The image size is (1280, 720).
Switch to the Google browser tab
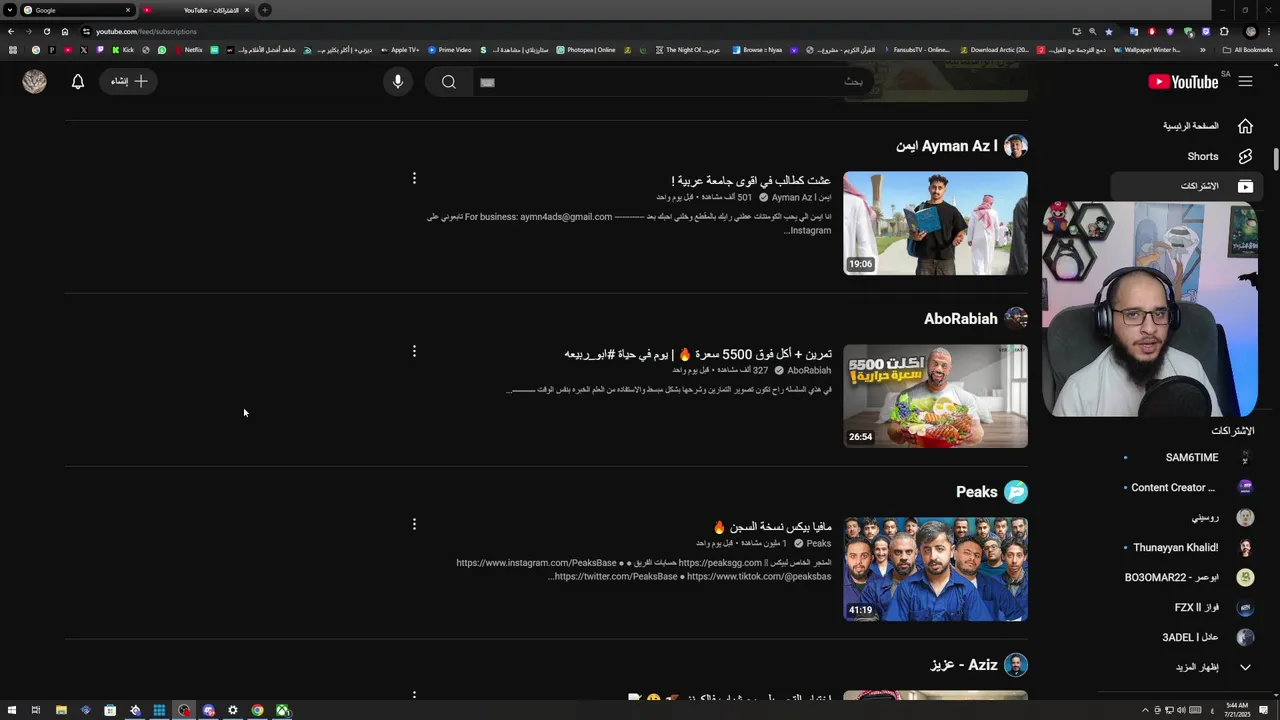[x=76, y=10]
